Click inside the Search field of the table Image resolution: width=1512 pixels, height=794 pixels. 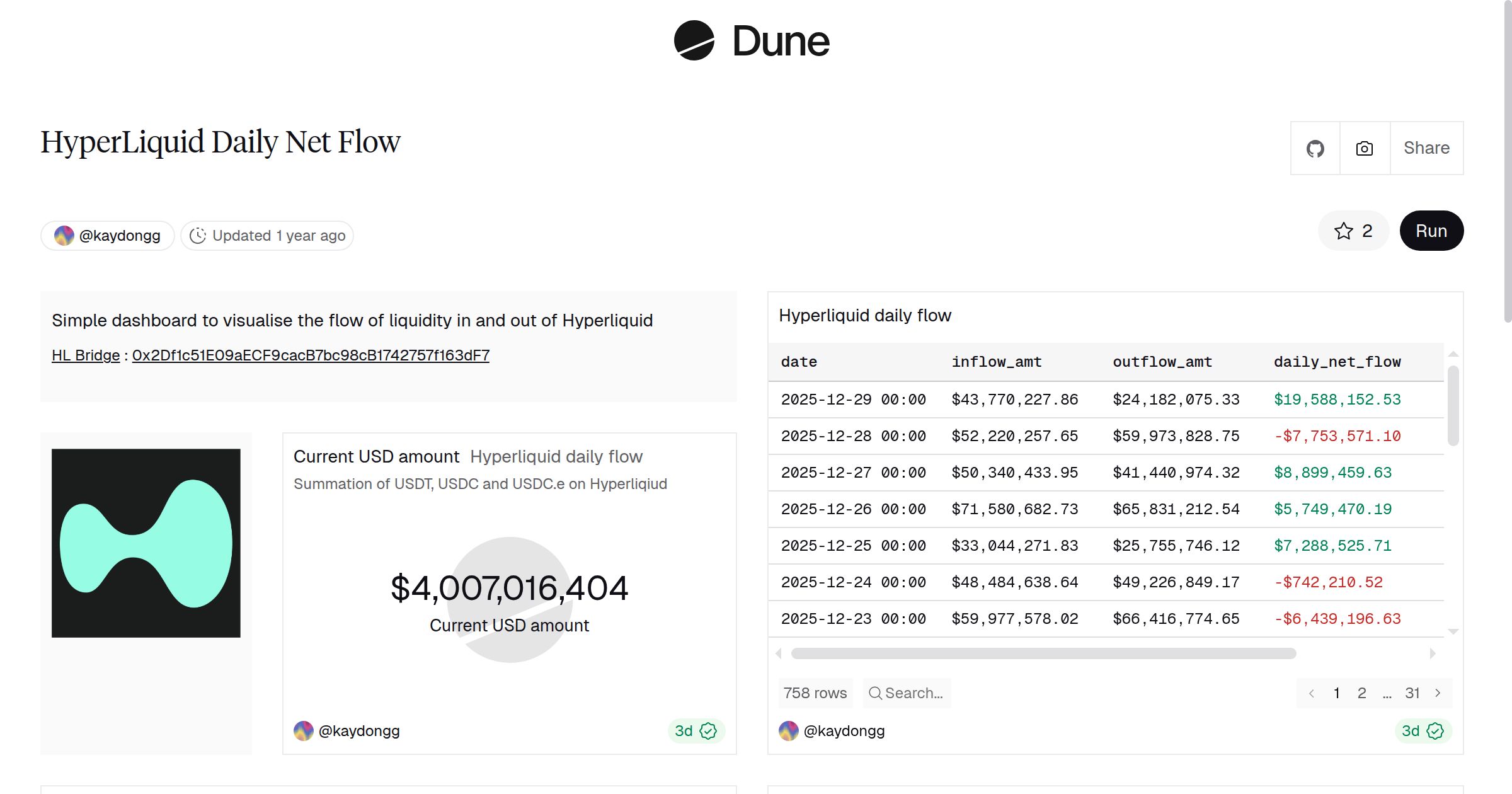click(x=913, y=693)
